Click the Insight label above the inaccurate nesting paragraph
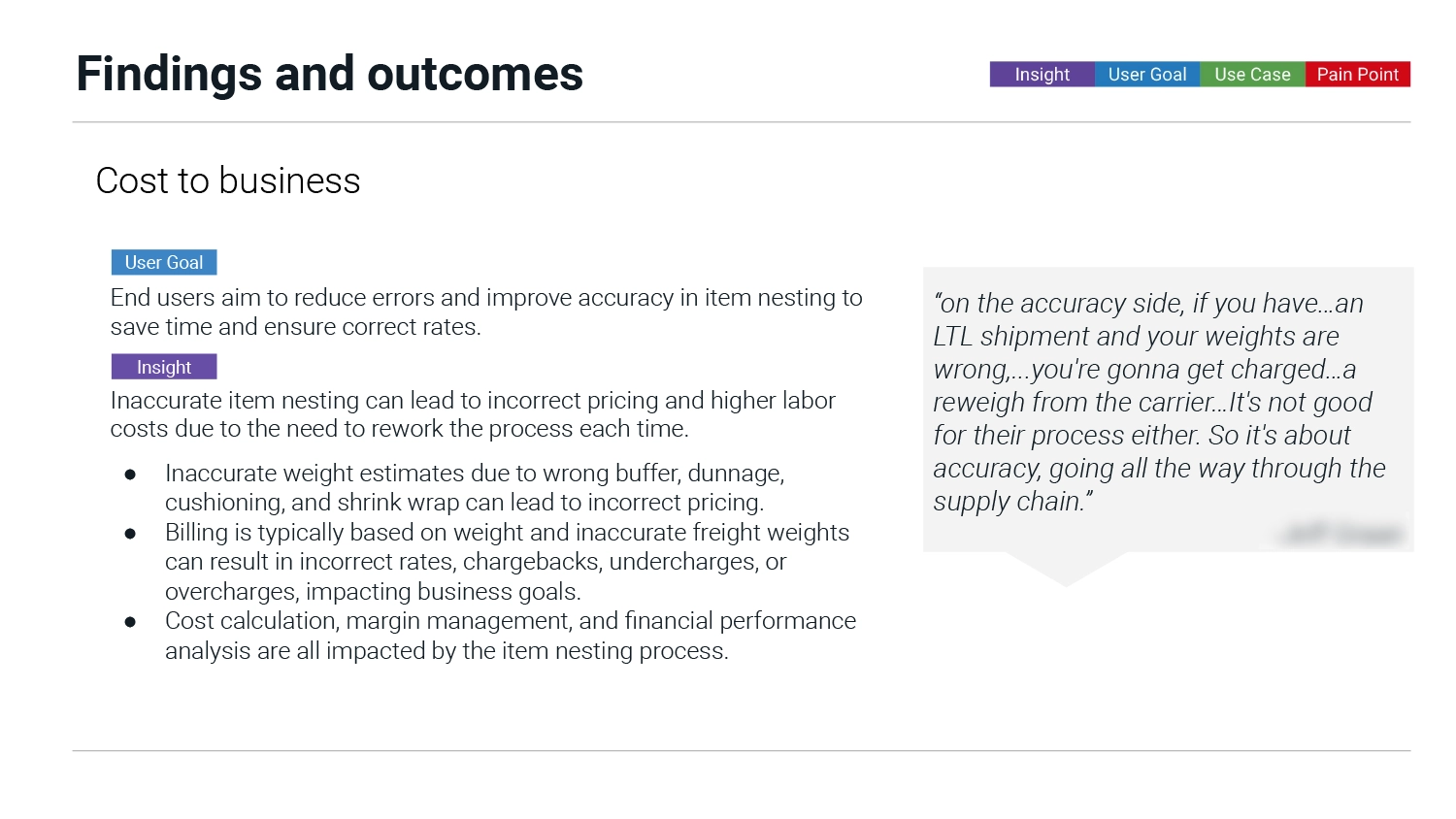This screenshot has height=819, width=1456. 164,367
